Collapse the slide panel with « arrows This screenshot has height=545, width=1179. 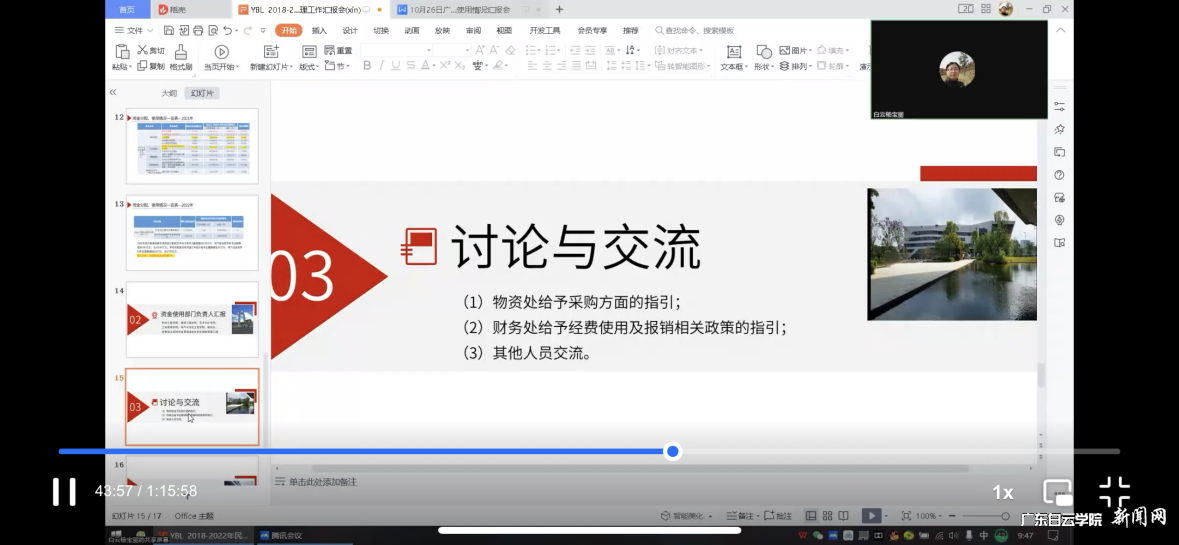click(x=113, y=92)
